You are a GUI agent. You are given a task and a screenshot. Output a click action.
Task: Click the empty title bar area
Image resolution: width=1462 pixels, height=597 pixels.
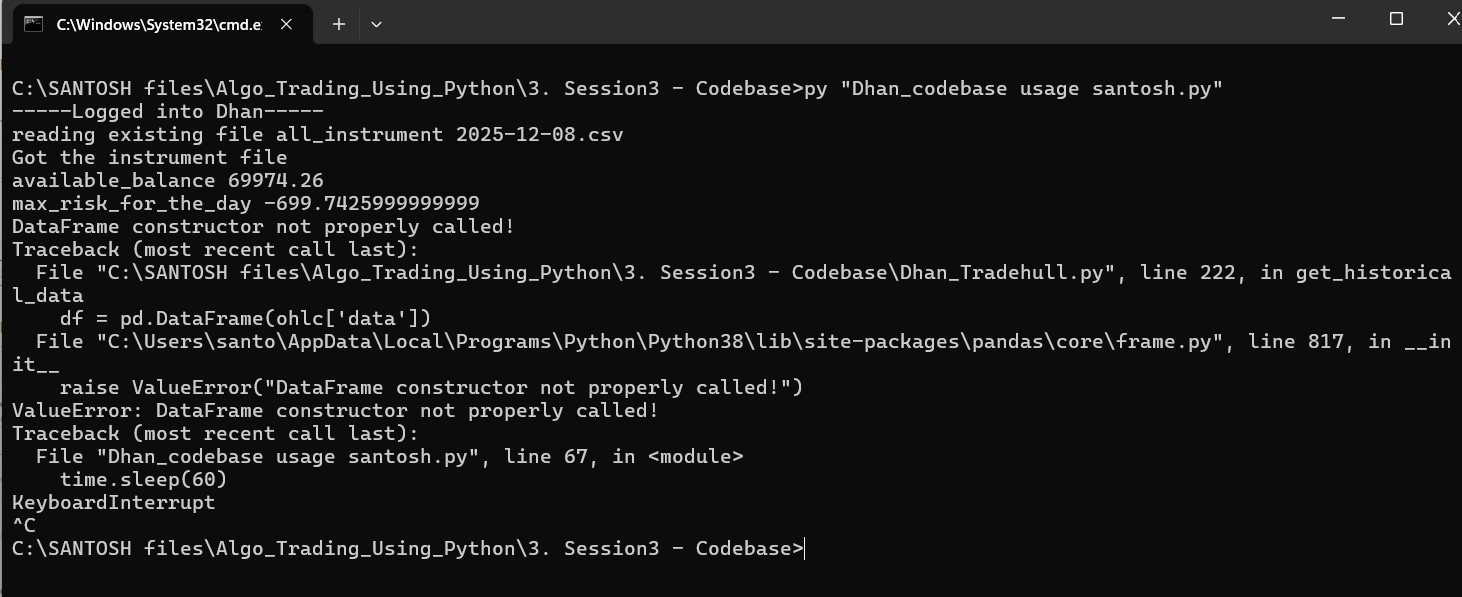(800, 22)
